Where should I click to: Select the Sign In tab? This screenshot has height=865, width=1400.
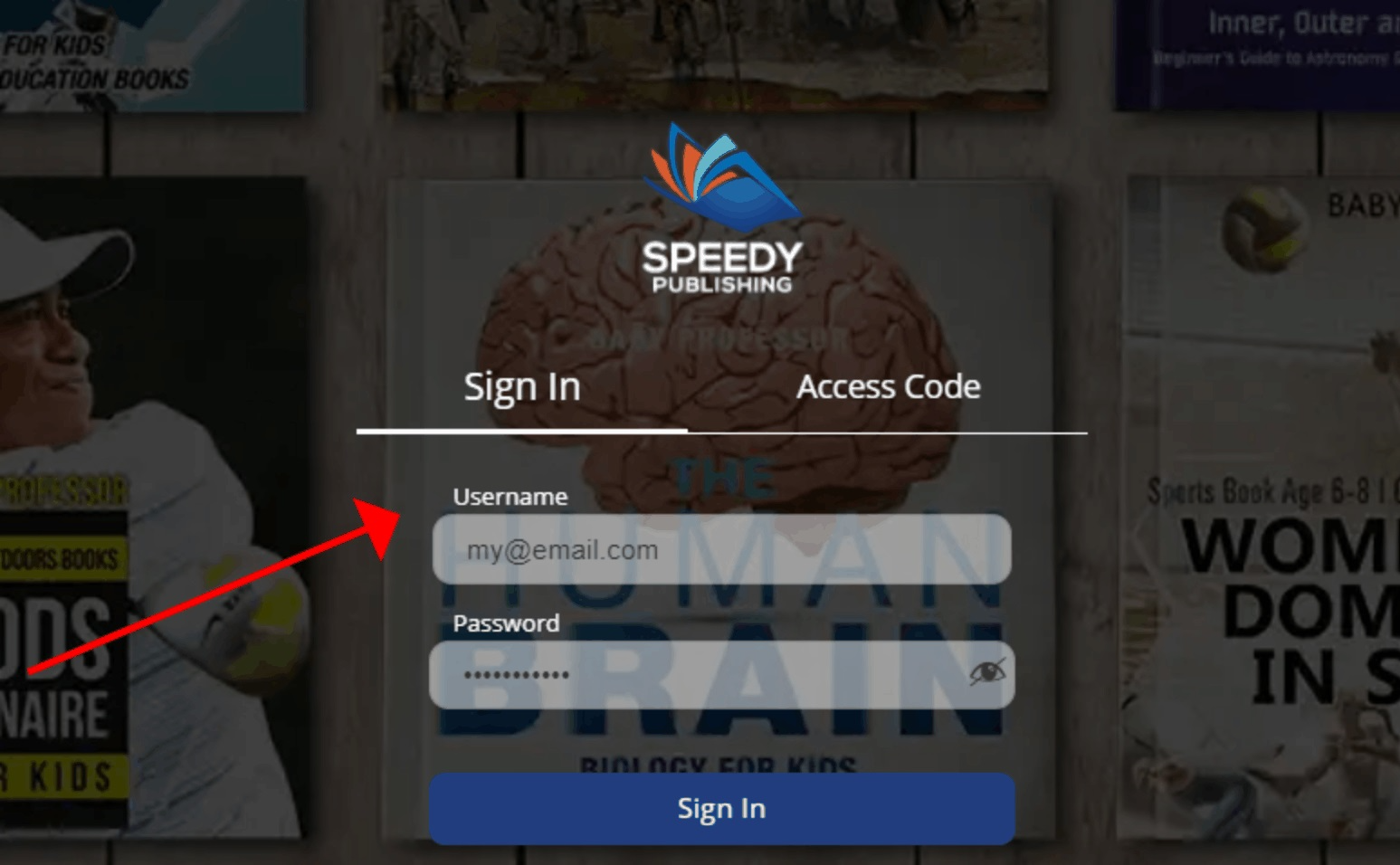pyautogui.click(x=522, y=387)
